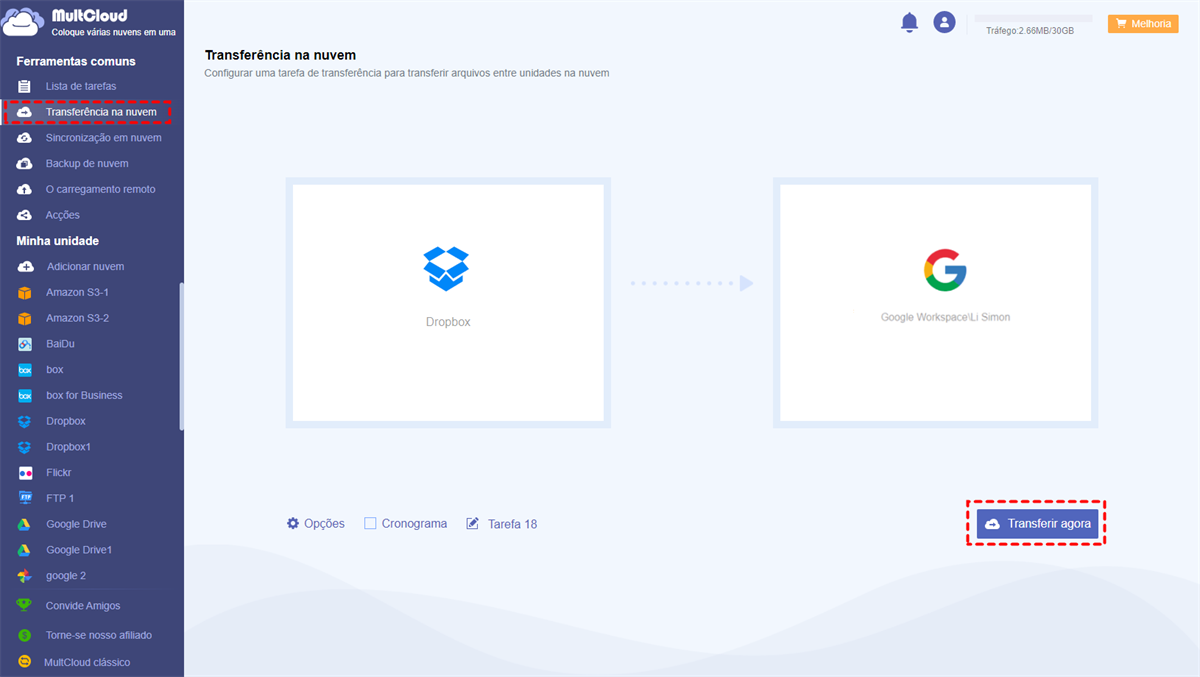Click the sidebar vertical scrollbar

[x=181, y=357]
